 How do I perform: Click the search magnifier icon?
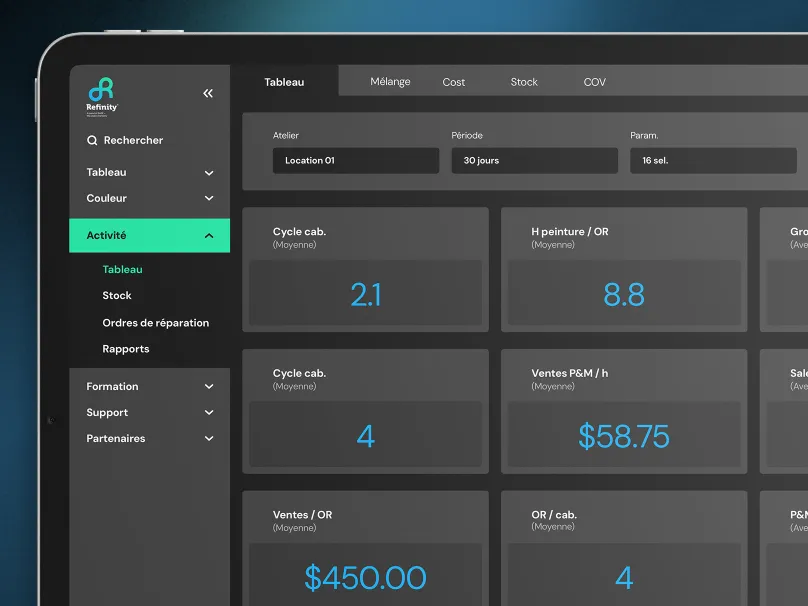[x=92, y=141]
